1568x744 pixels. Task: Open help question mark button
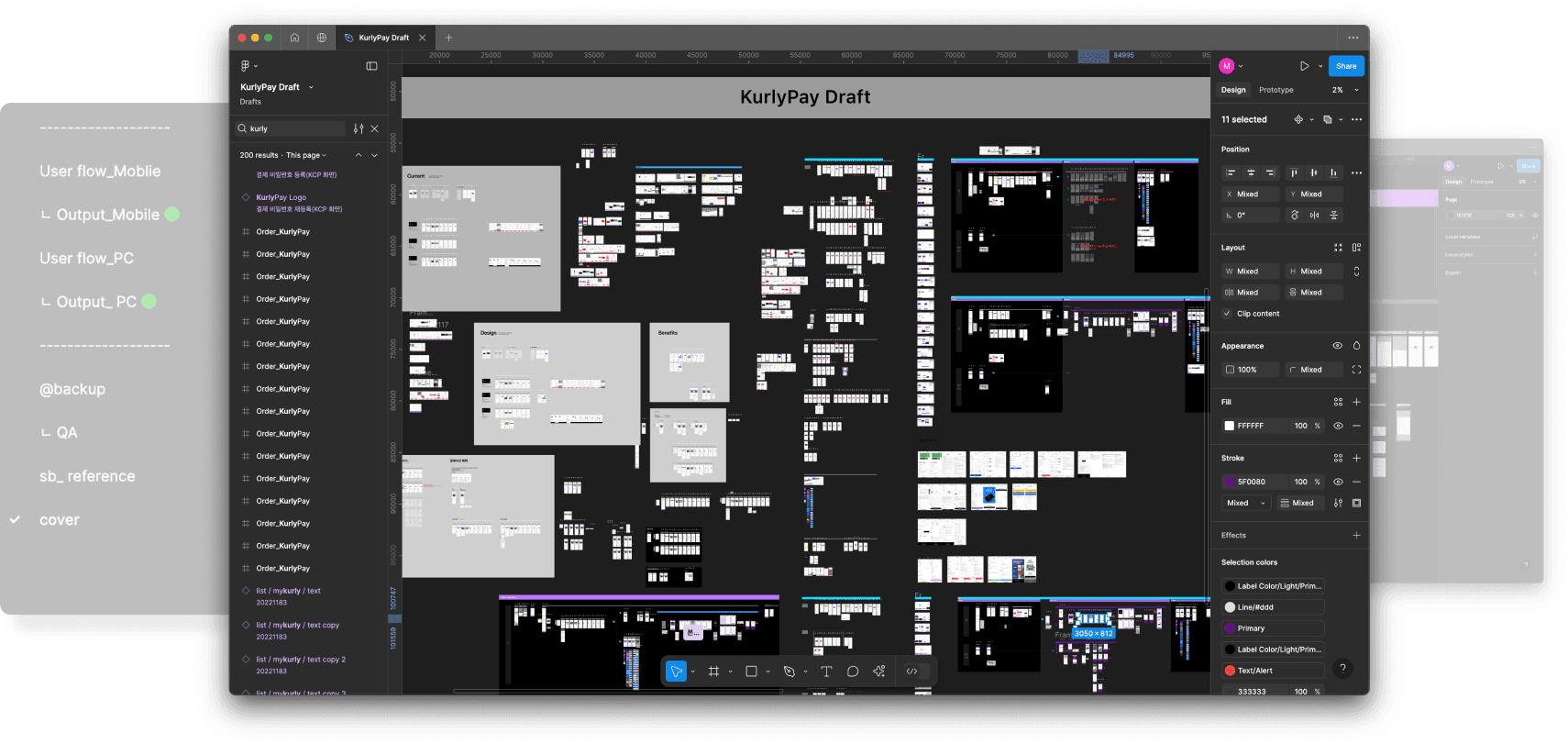point(1342,669)
